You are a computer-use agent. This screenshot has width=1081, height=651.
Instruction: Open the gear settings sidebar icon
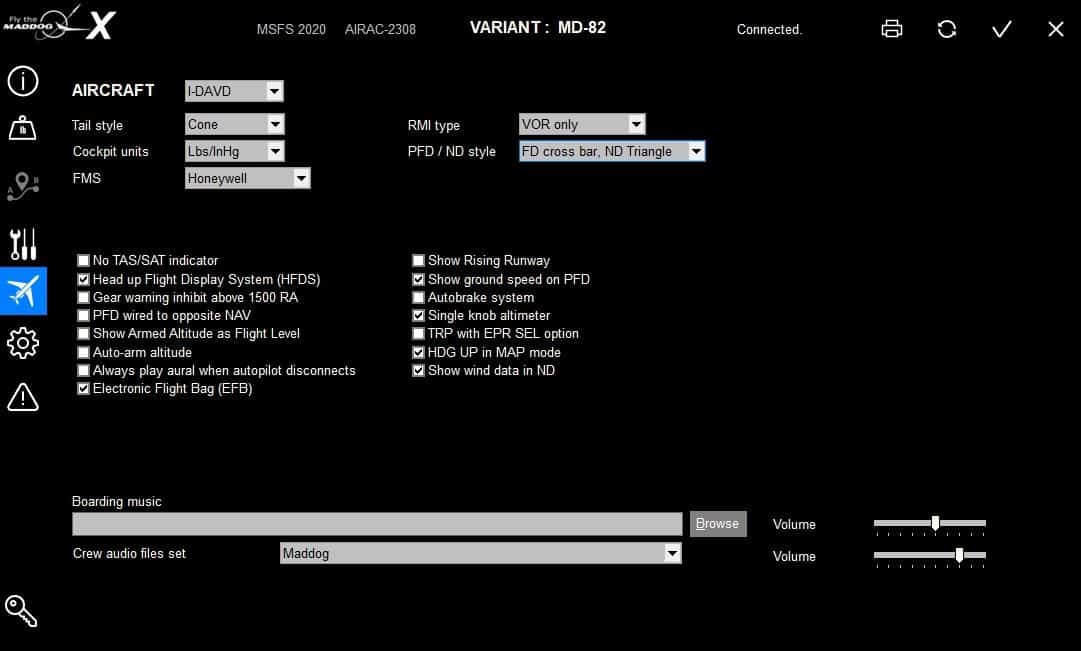(x=22, y=344)
